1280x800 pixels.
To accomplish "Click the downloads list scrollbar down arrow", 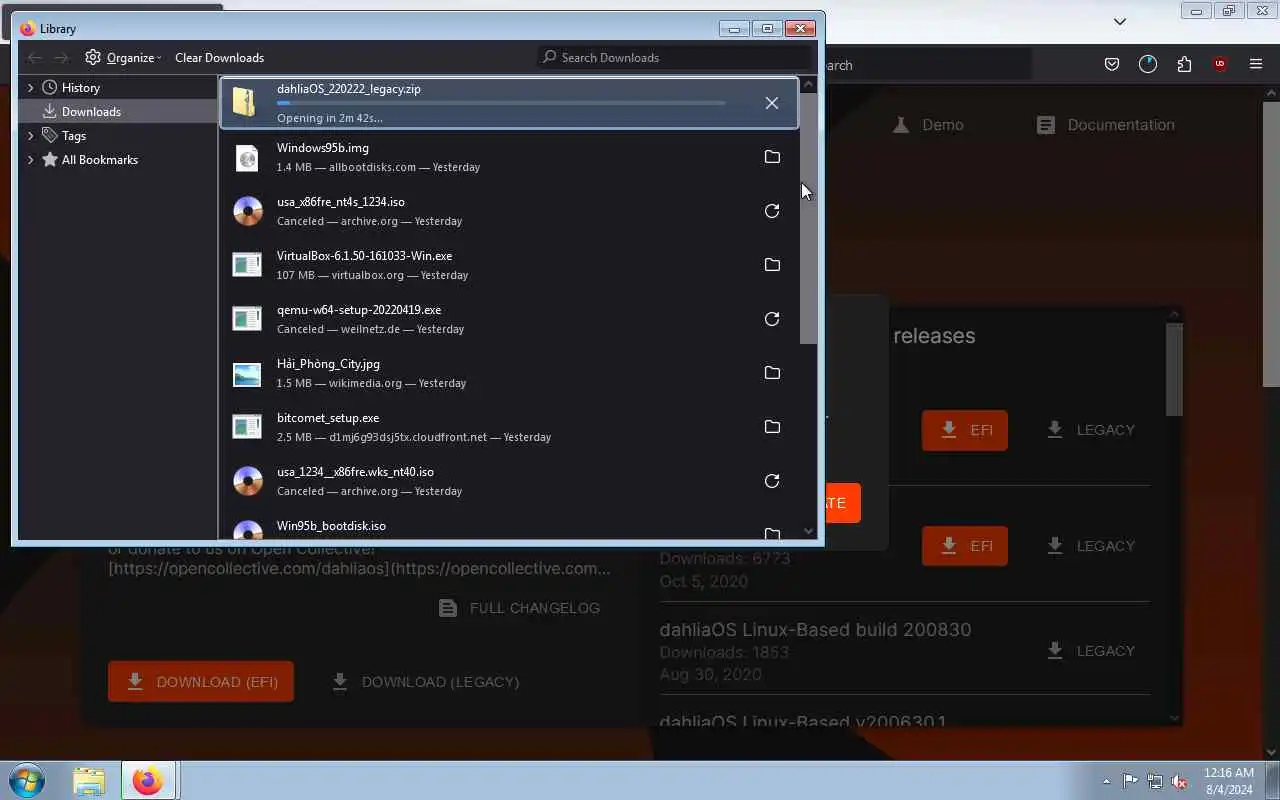I will coord(809,532).
